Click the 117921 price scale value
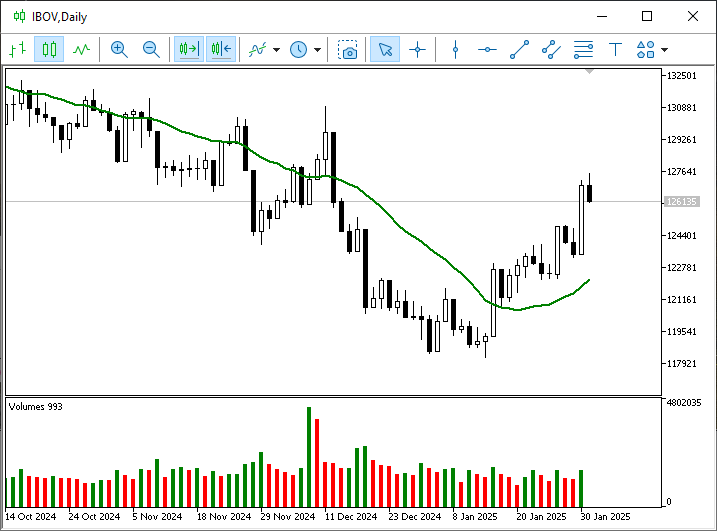Viewport: 717px width, 531px height. coord(681,364)
